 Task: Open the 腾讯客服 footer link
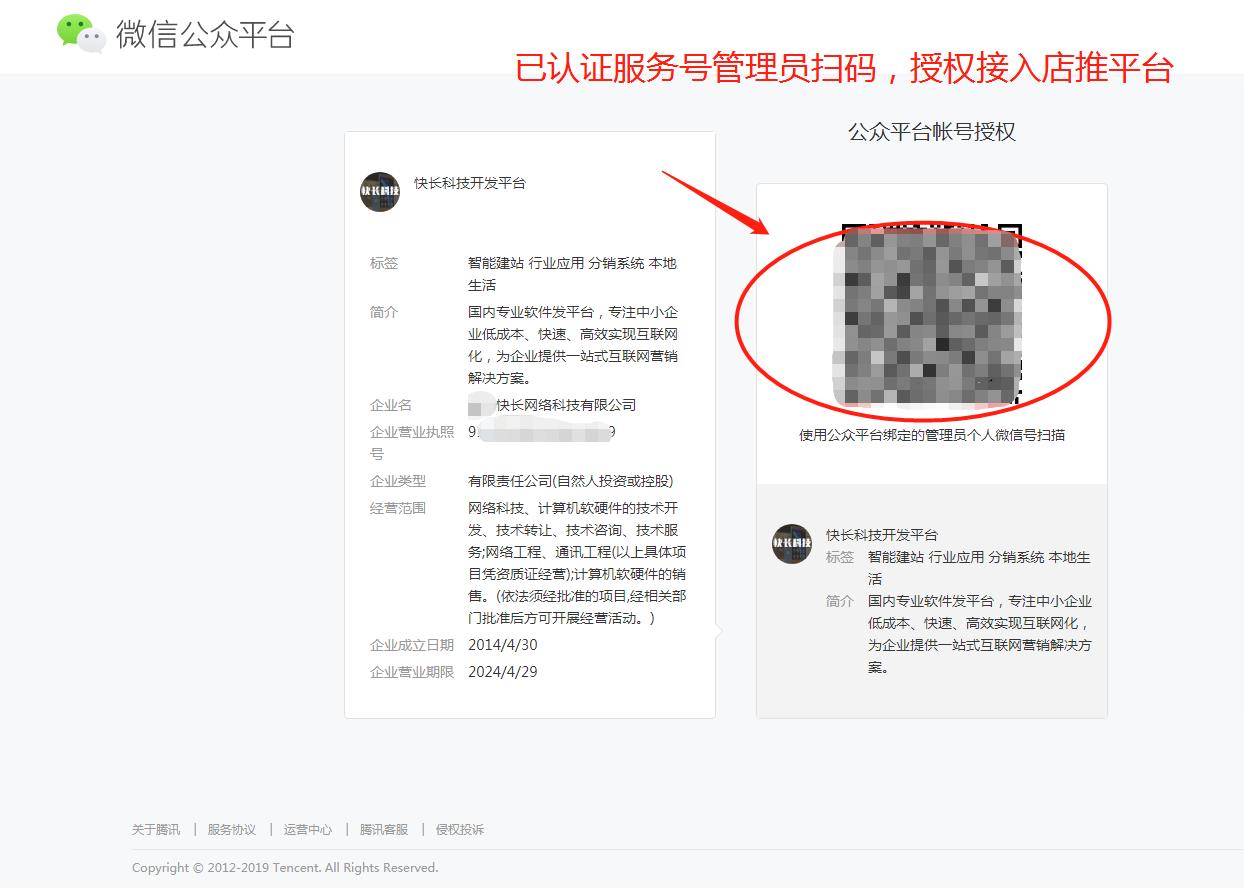[x=384, y=829]
